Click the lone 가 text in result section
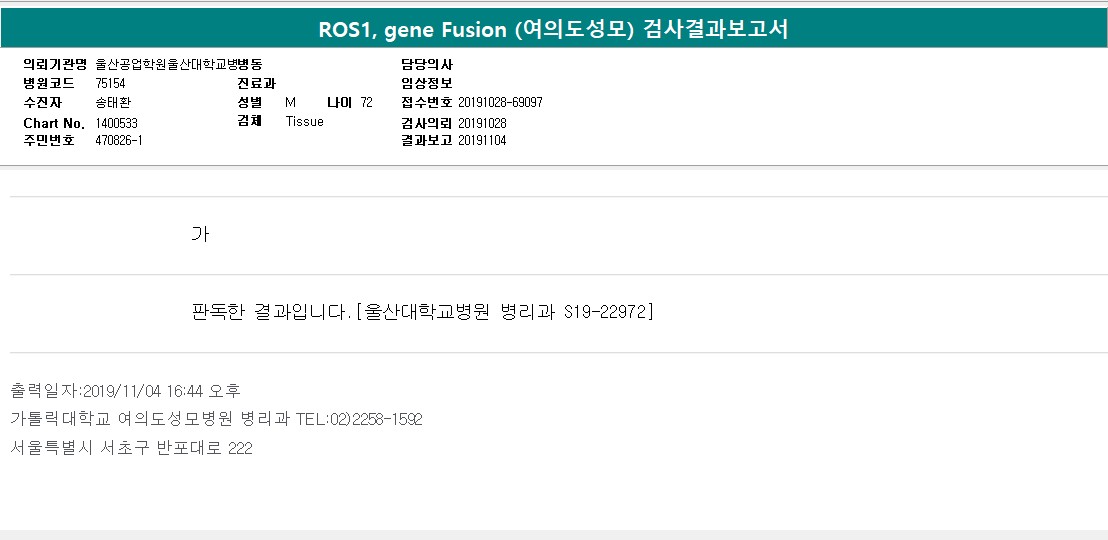1108x540 pixels. 200,234
